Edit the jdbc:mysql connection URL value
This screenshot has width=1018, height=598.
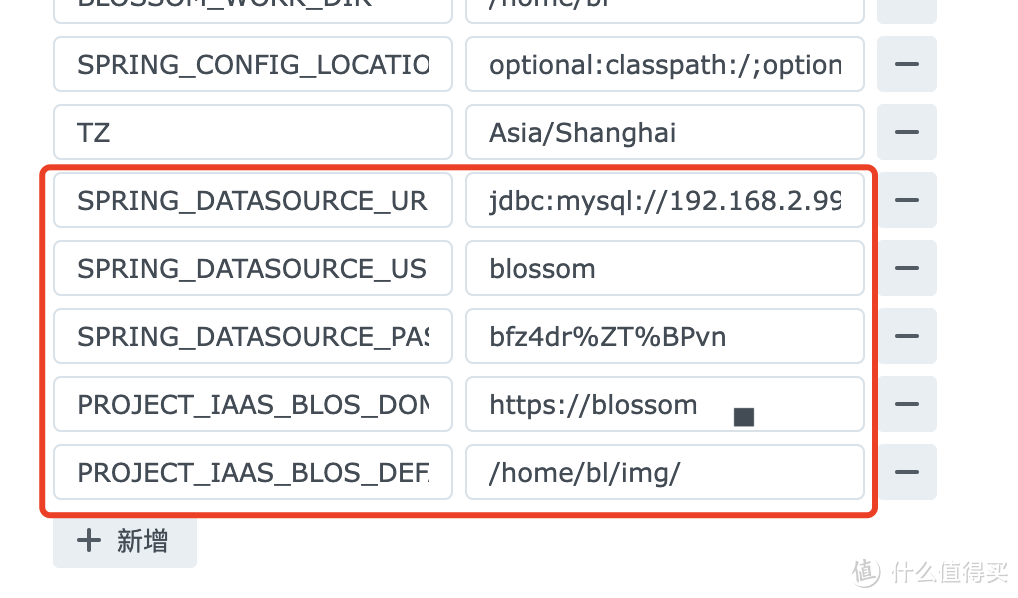click(x=664, y=201)
